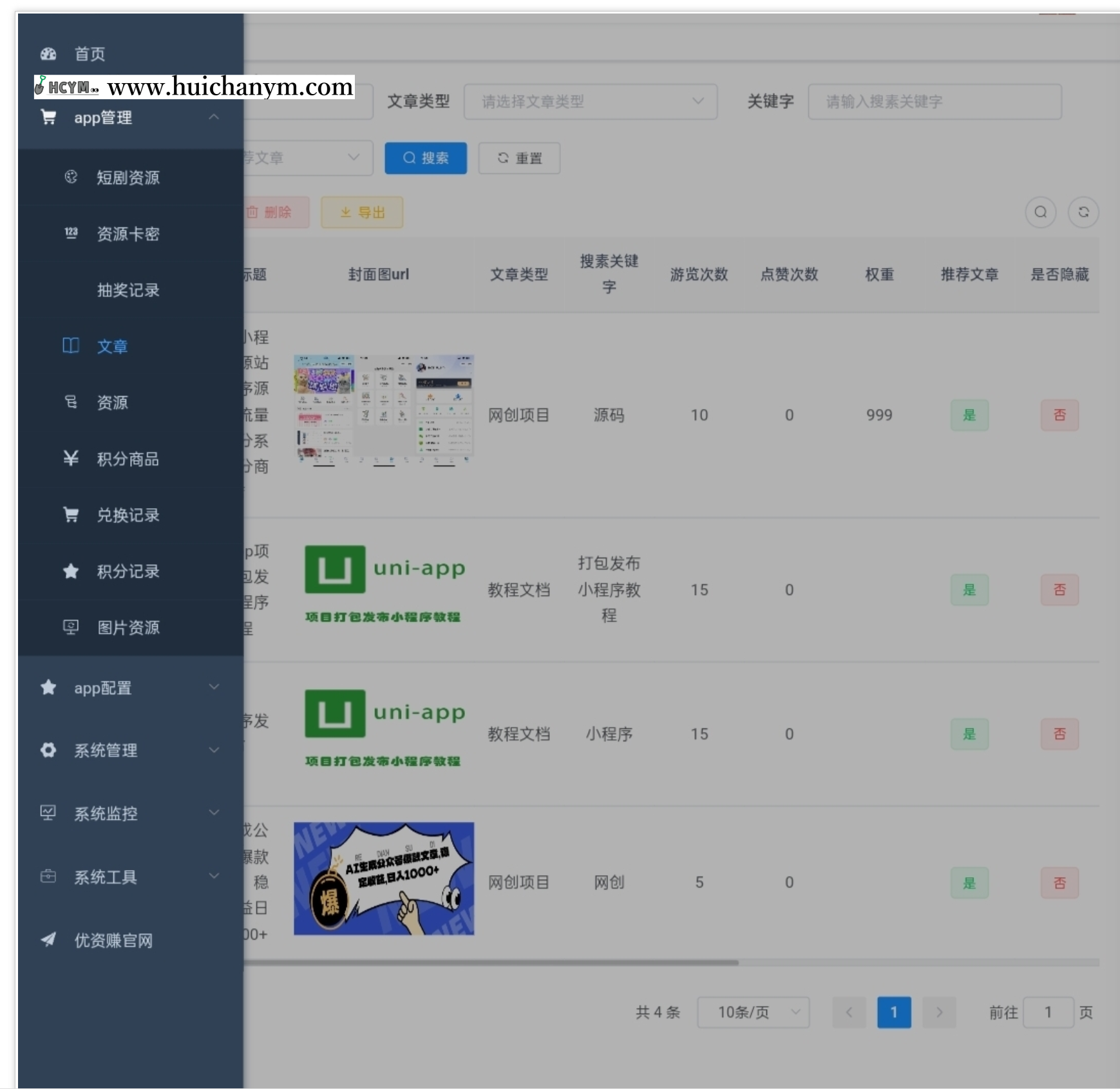The width and height of the screenshot is (1120, 1089).
Task: Click the 文章 book icon in sidebar
Action: (70, 346)
